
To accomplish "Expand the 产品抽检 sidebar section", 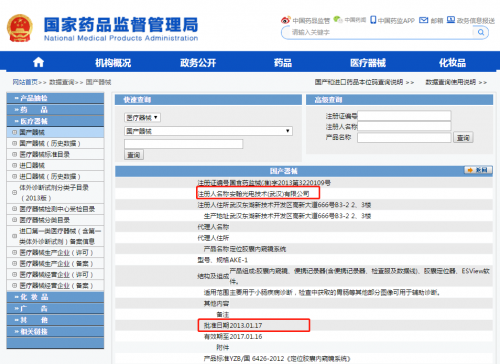I will (x=55, y=98).
